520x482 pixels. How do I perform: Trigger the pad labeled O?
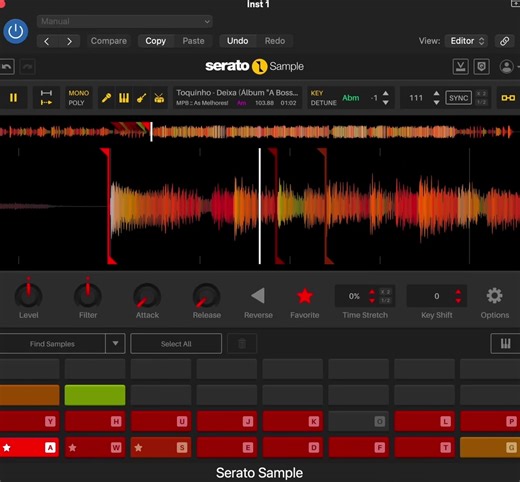coord(358,421)
